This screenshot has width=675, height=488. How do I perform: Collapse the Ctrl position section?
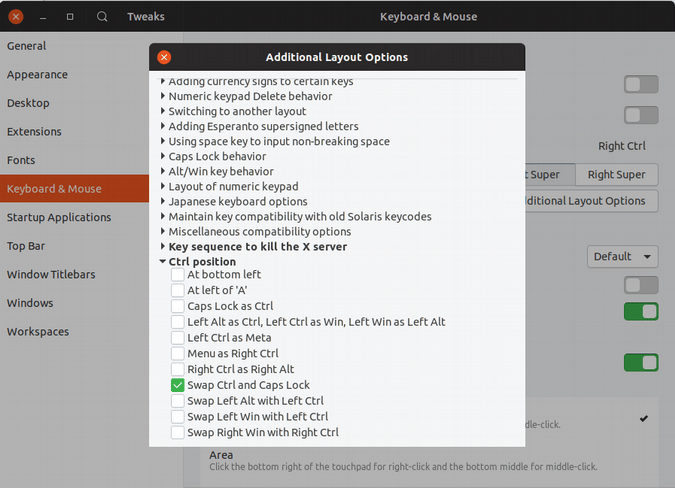coord(163,262)
